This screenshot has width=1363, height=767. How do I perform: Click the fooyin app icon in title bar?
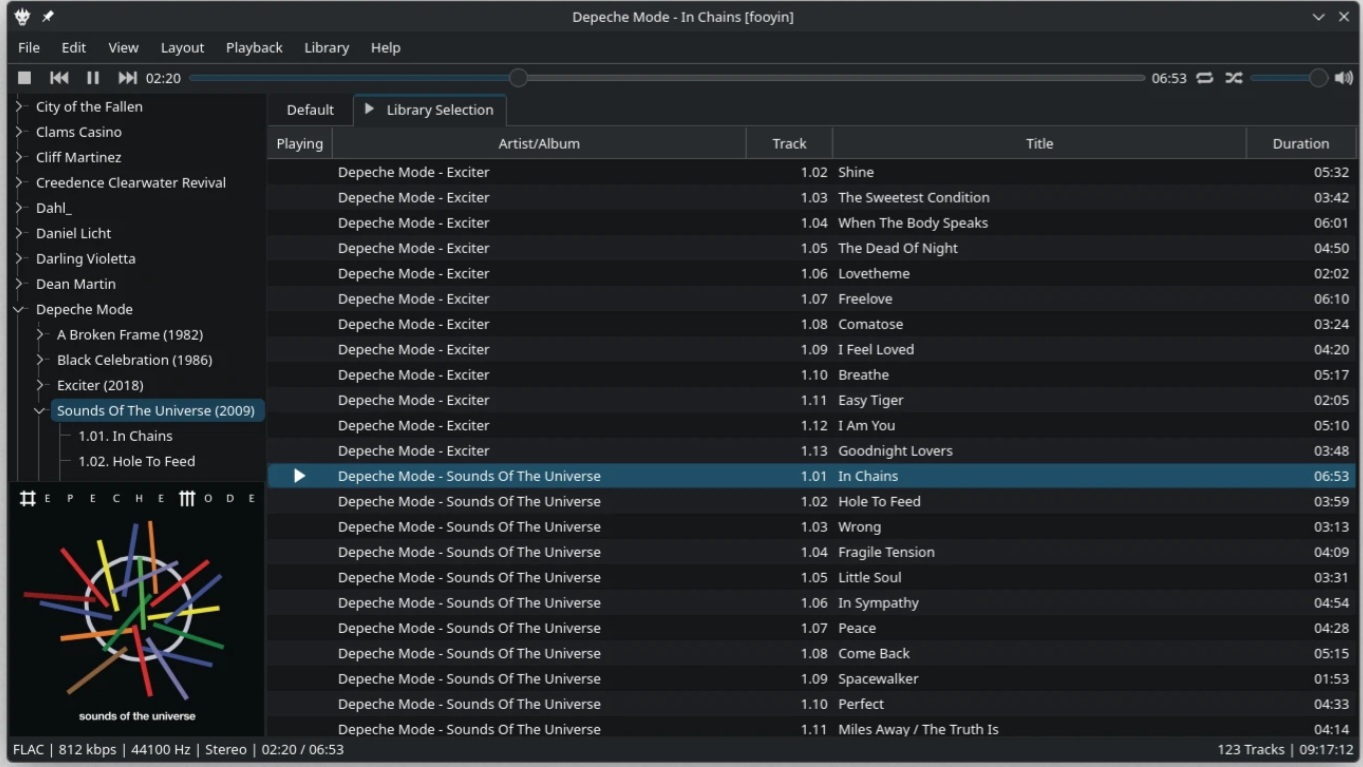pos(22,17)
